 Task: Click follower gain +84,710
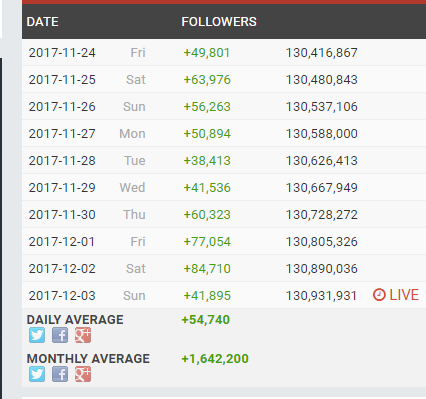207,269
